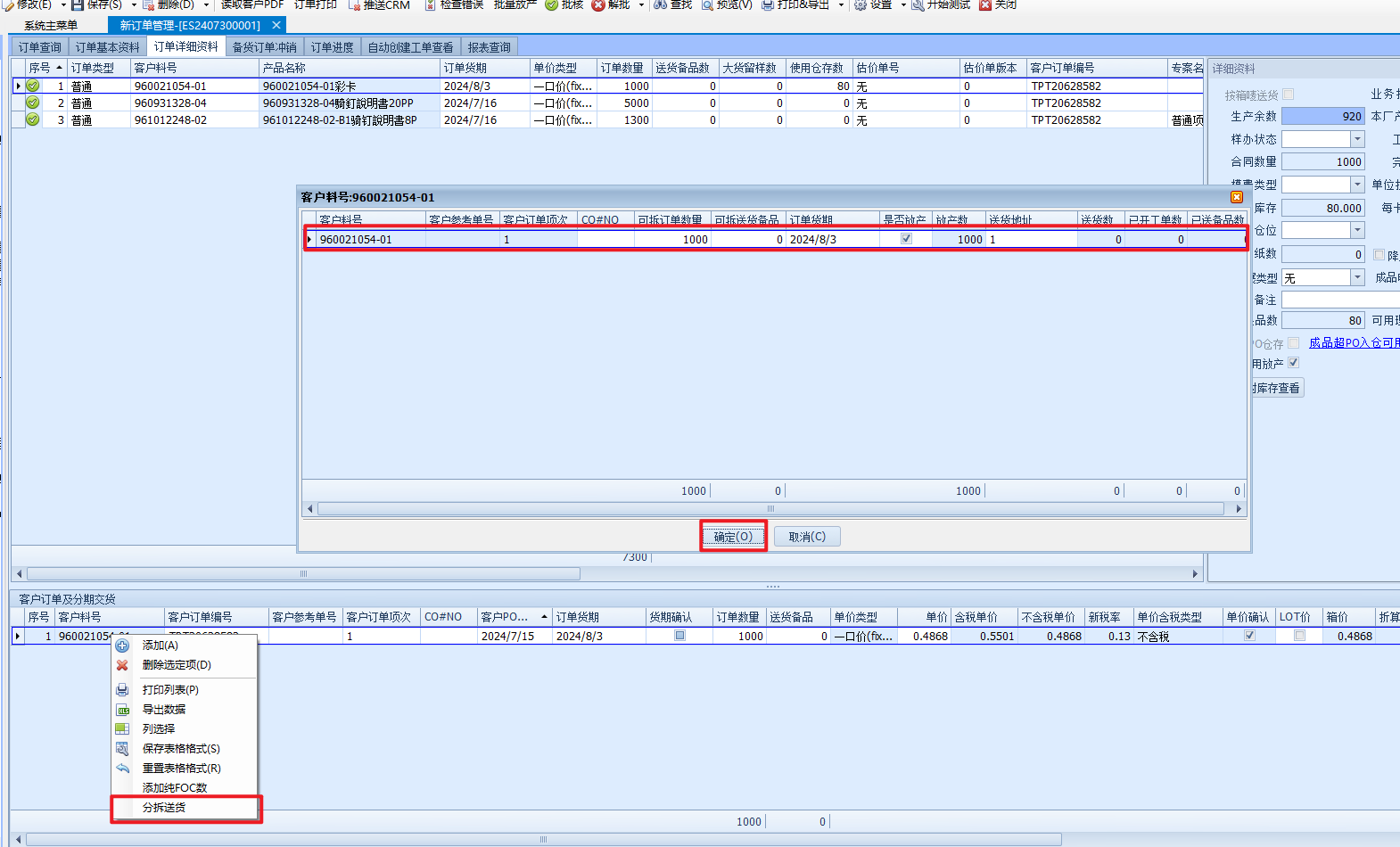Click the 生产余数 field showing 920
This screenshot has width=1400, height=847.
click(1323, 116)
